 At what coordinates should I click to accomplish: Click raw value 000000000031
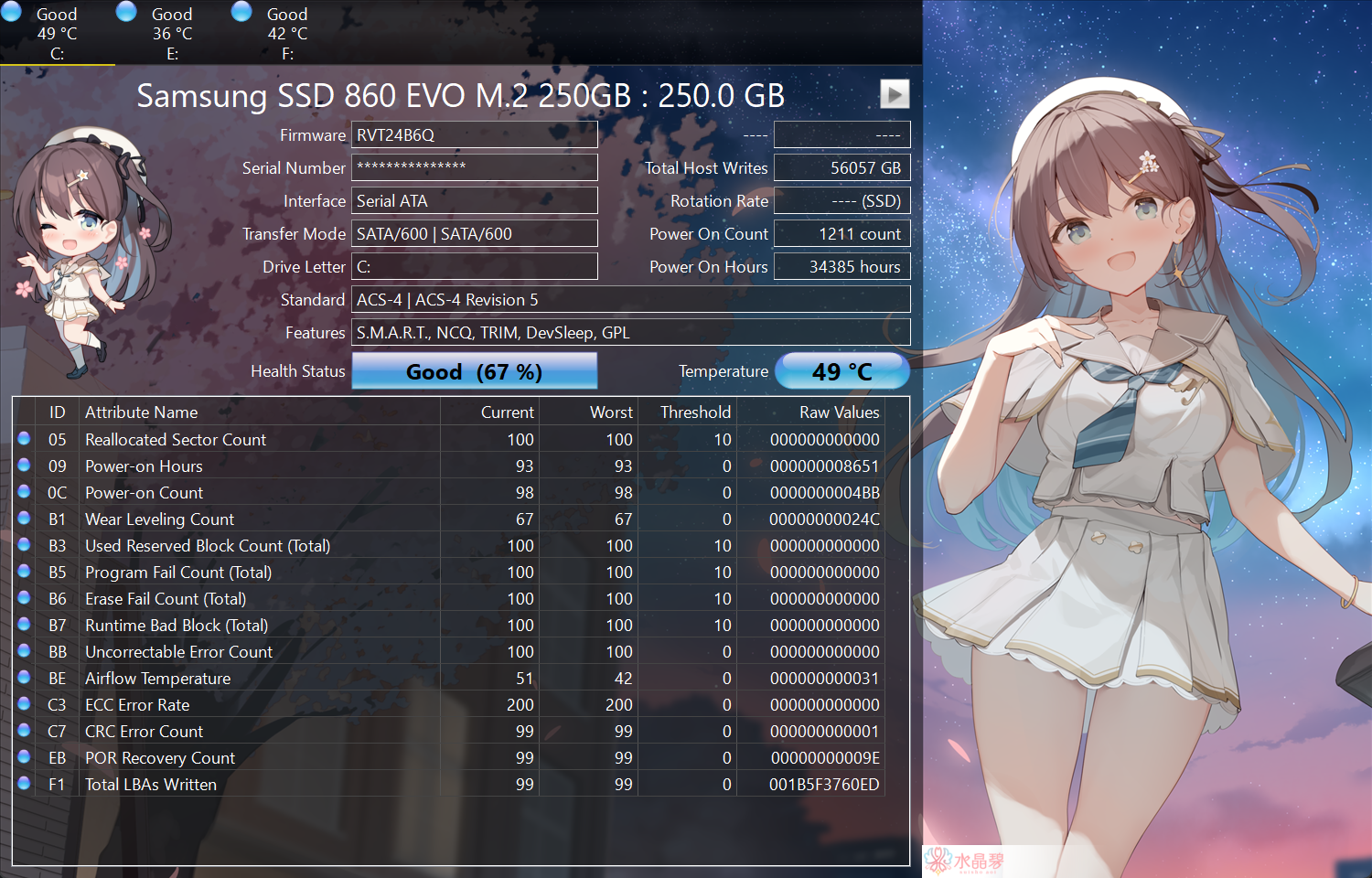(825, 679)
